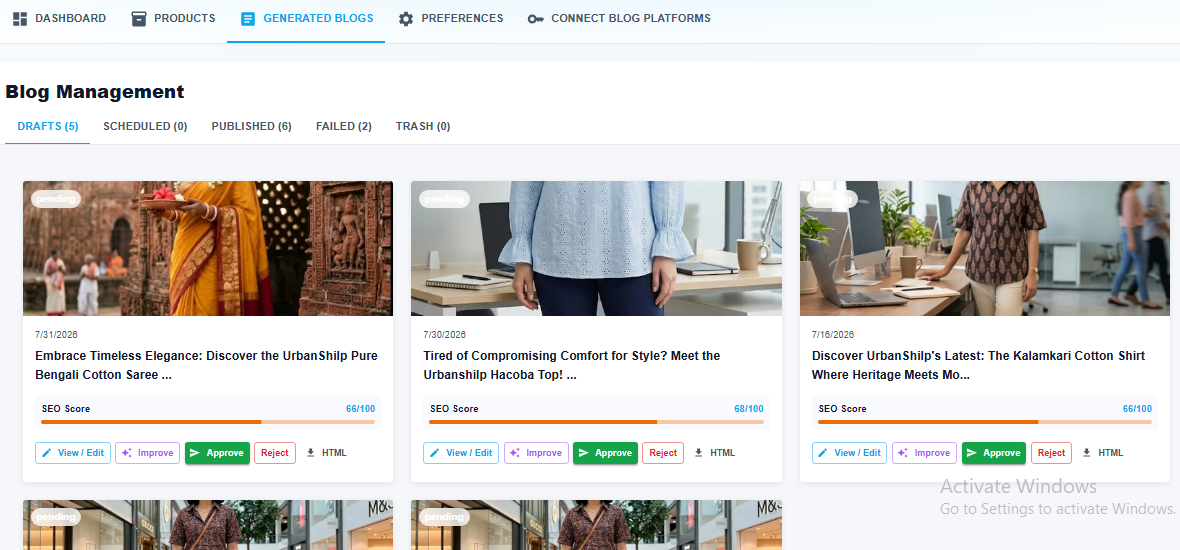
Task: Click the Products box icon
Action: [138, 19]
